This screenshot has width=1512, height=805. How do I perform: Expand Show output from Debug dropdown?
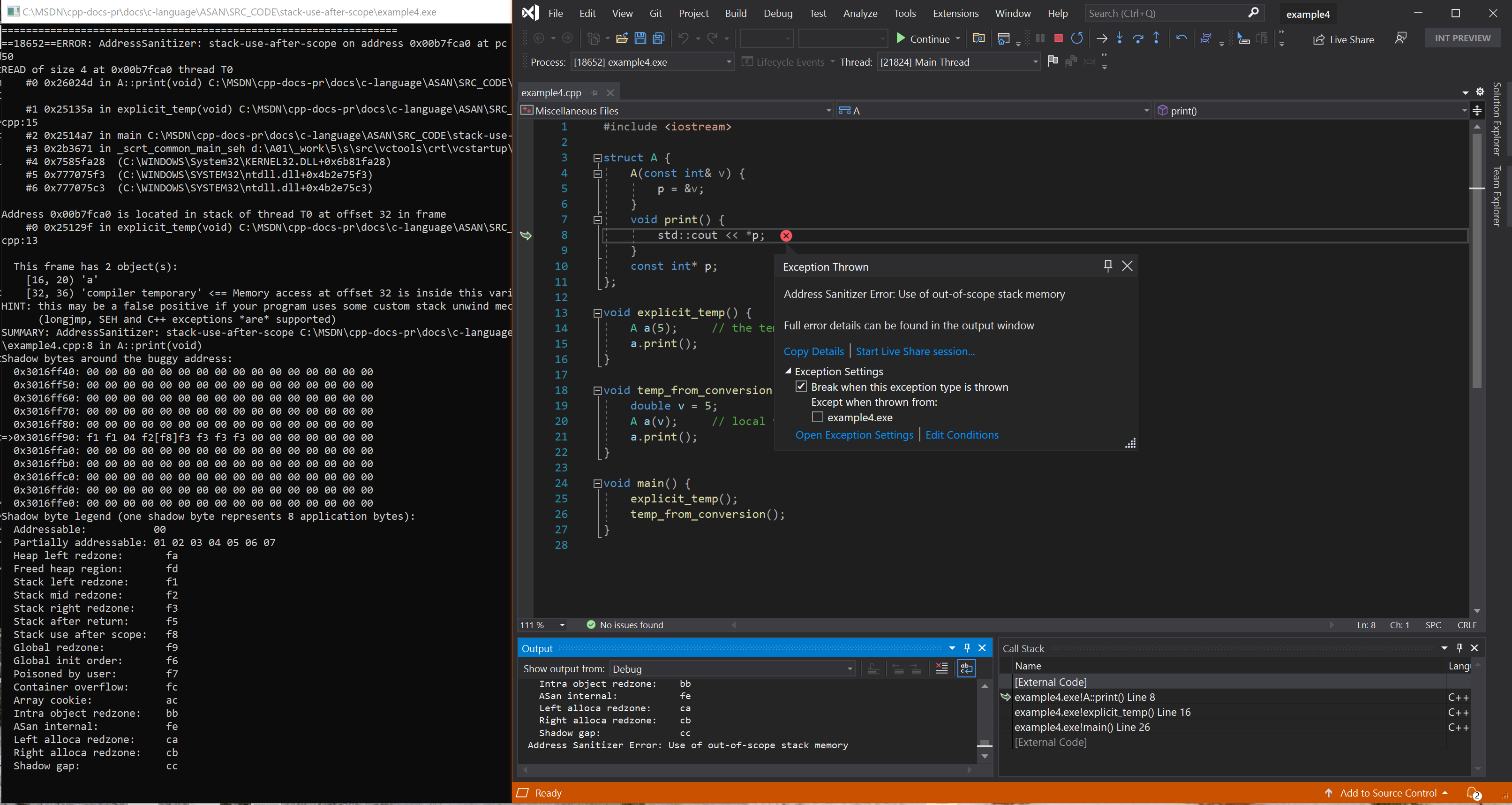point(849,669)
